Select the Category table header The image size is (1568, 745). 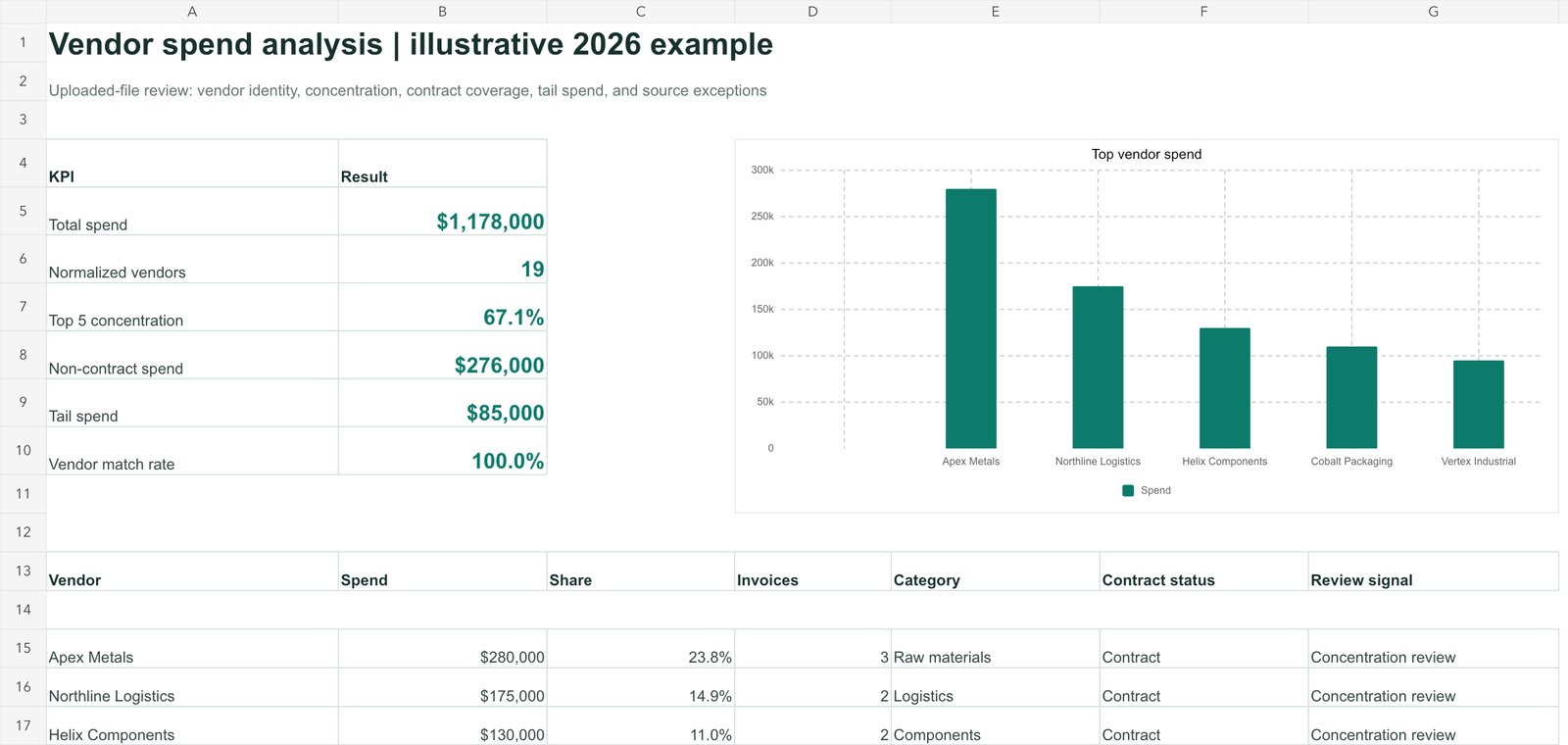[x=996, y=571]
